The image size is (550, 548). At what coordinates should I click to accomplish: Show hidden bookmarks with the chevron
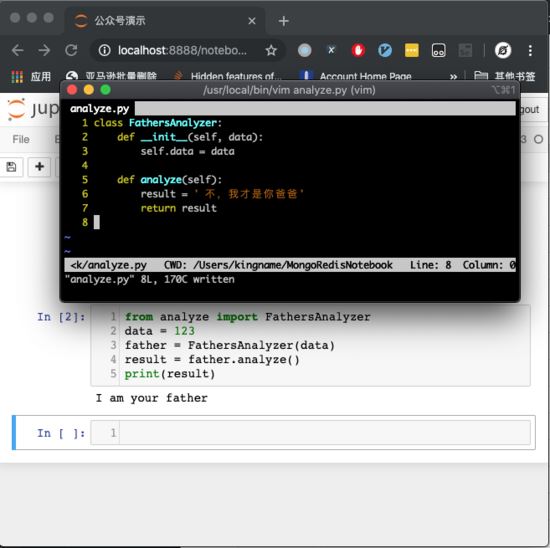(x=453, y=76)
